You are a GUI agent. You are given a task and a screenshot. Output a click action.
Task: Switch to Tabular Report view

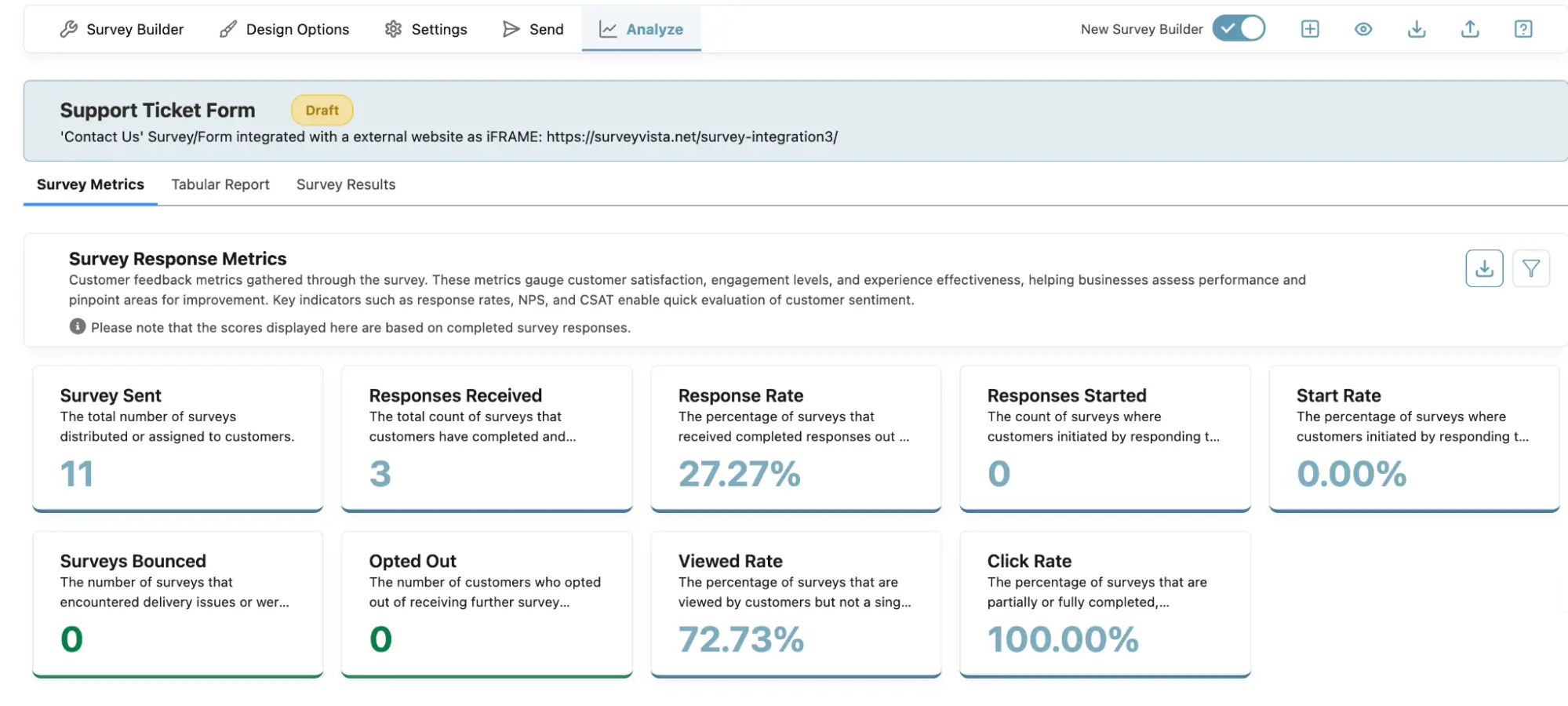220,184
